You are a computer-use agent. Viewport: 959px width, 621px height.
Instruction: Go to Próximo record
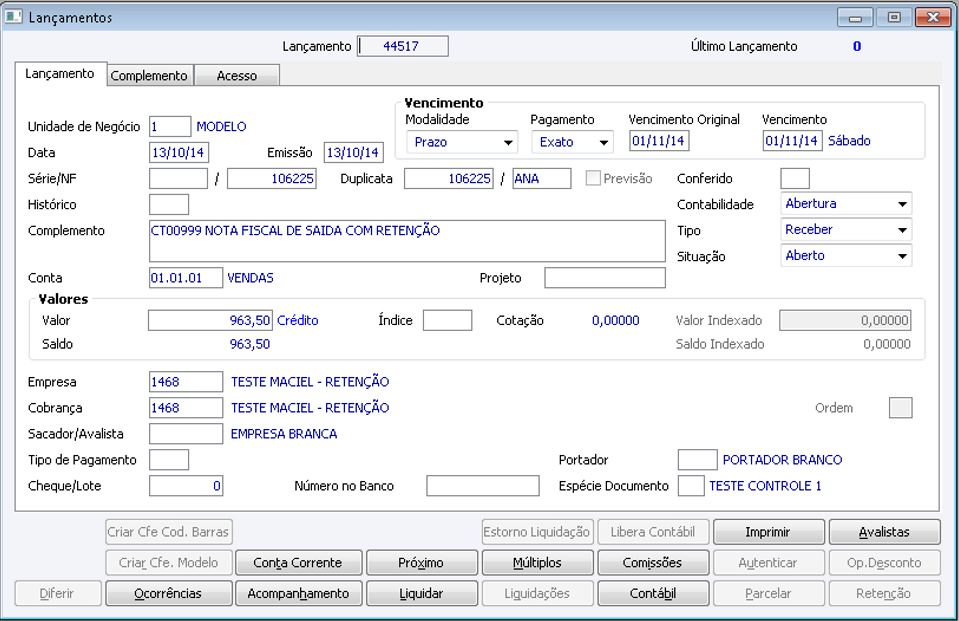click(421, 562)
